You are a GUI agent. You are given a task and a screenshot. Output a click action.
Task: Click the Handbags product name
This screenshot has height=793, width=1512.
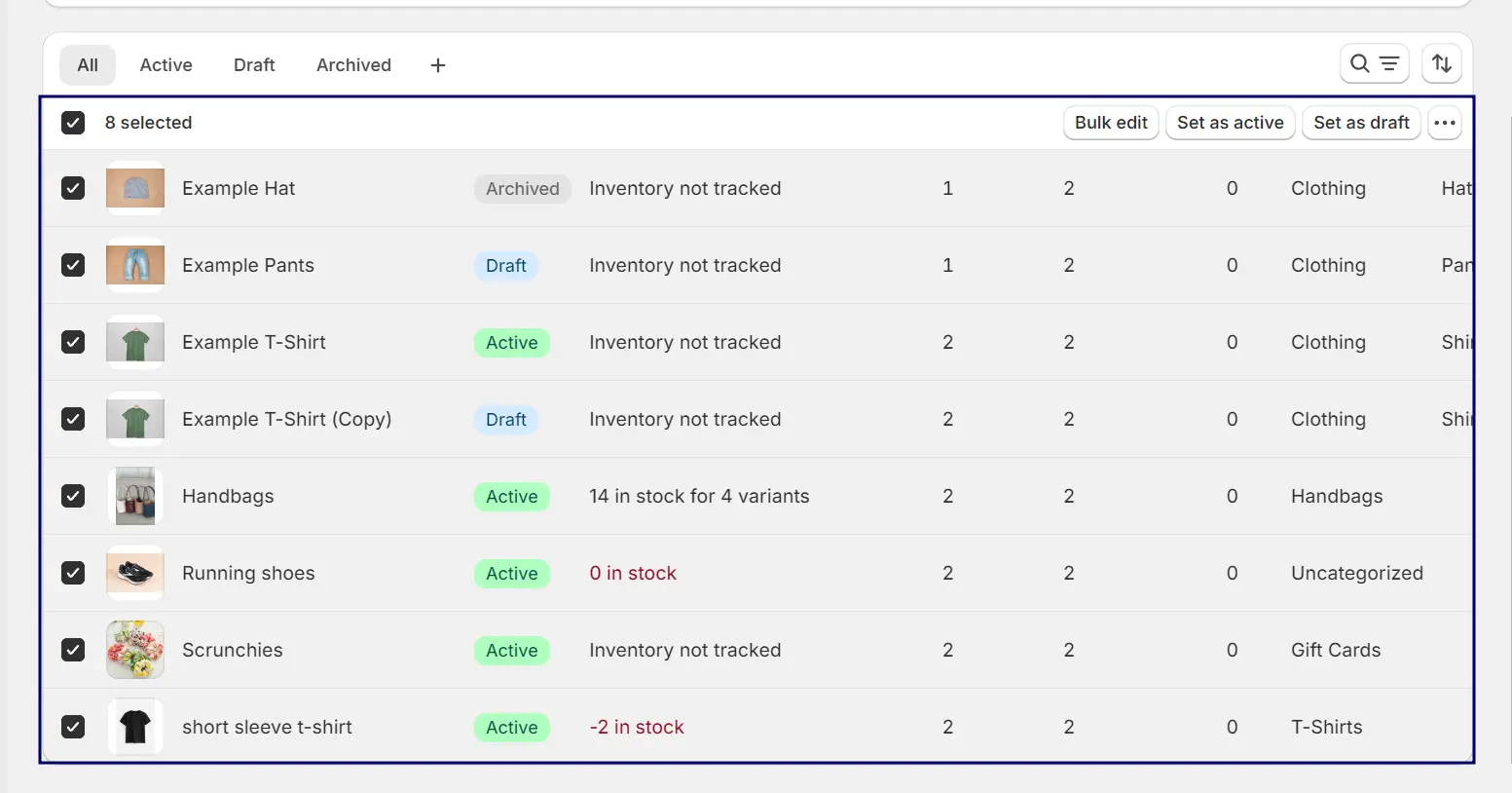(x=228, y=496)
